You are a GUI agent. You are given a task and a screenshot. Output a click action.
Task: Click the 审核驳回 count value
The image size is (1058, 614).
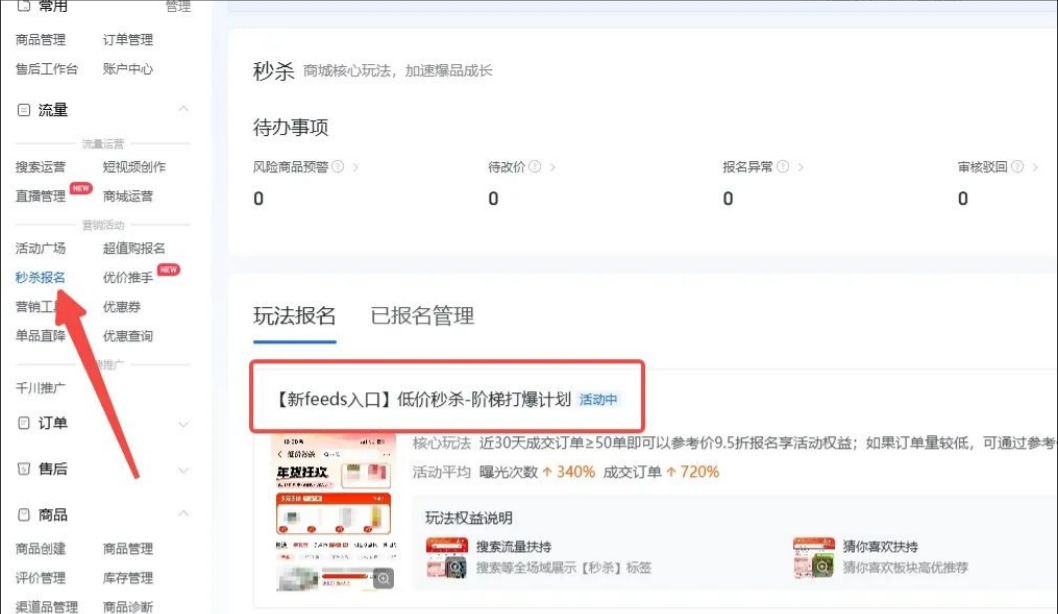tap(963, 198)
